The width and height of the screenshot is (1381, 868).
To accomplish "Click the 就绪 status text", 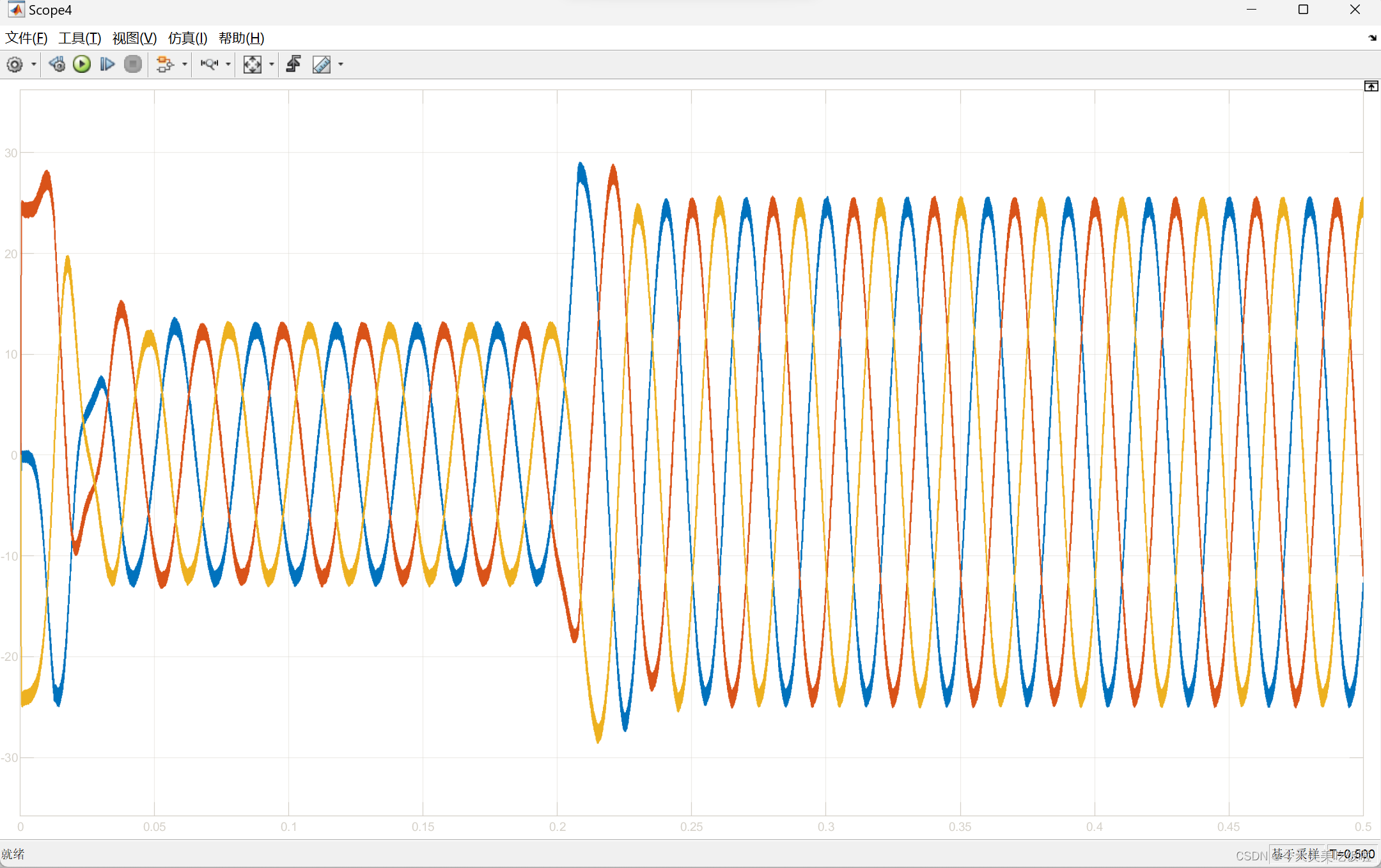I will click(x=13, y=855).
